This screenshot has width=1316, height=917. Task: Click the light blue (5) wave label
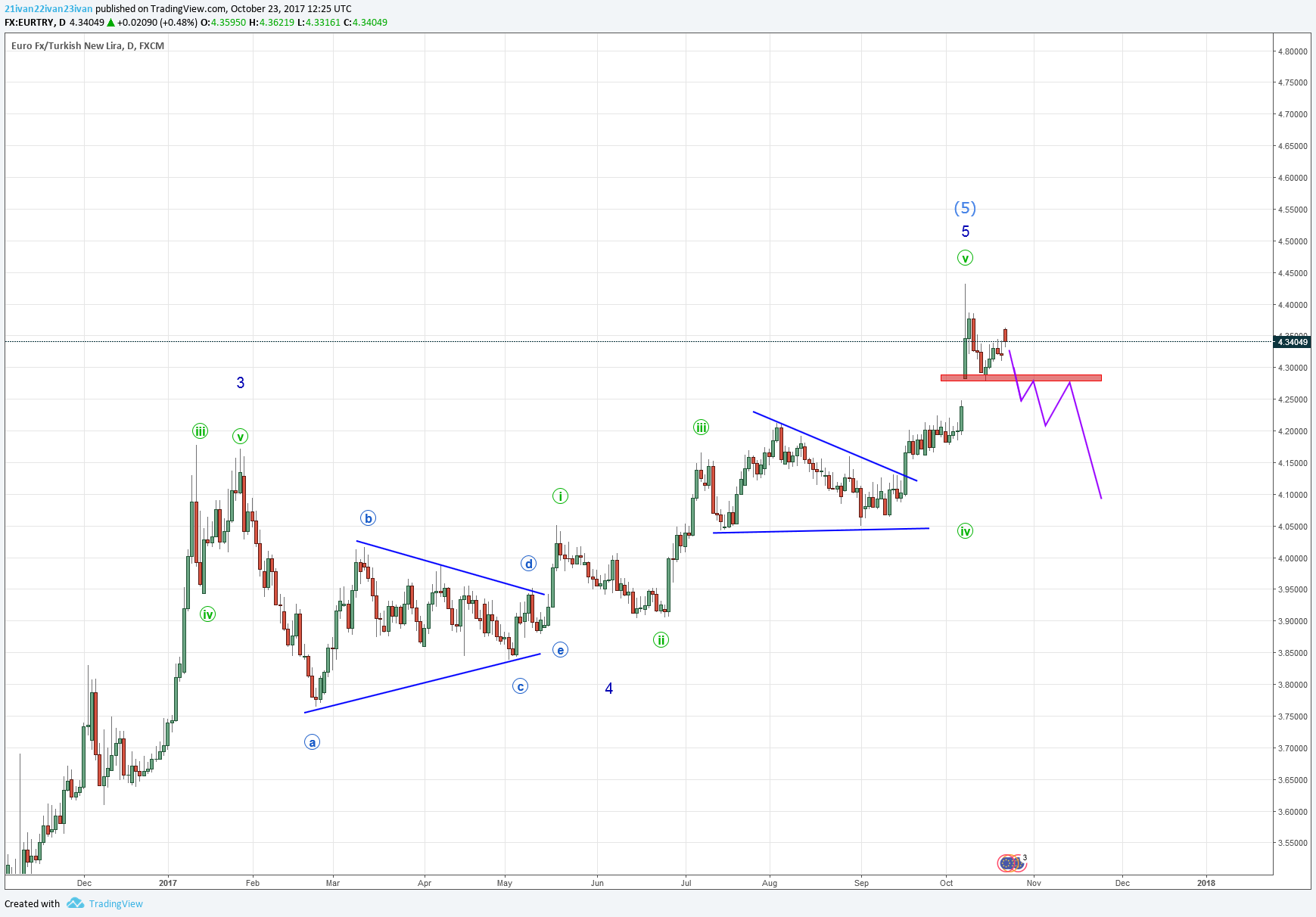965,207
